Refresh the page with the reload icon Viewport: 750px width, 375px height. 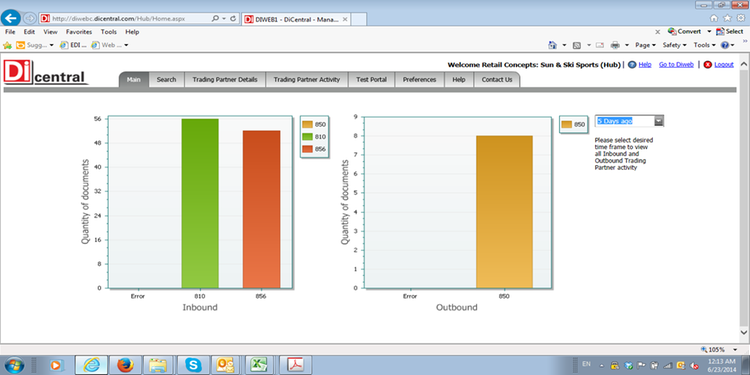pos(233,18)
